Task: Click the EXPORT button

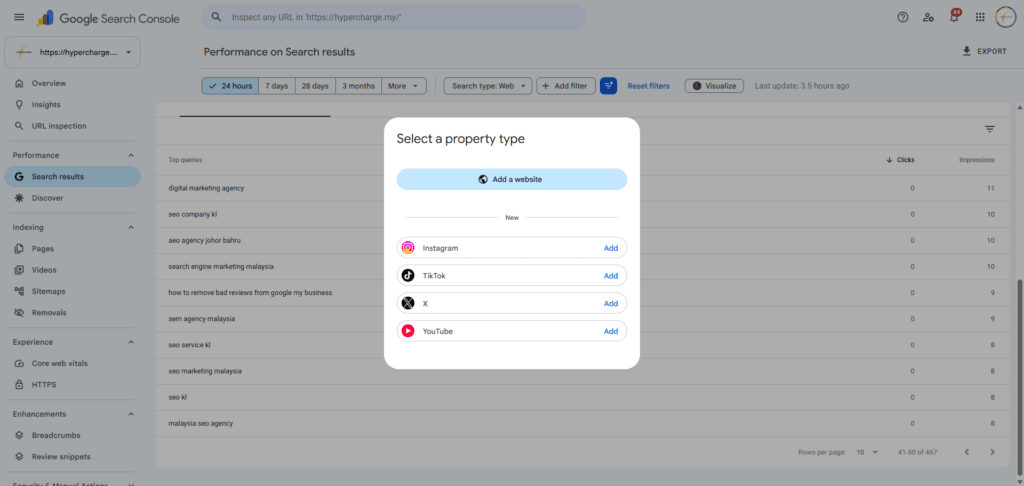Action: click(x=985, y=51)
